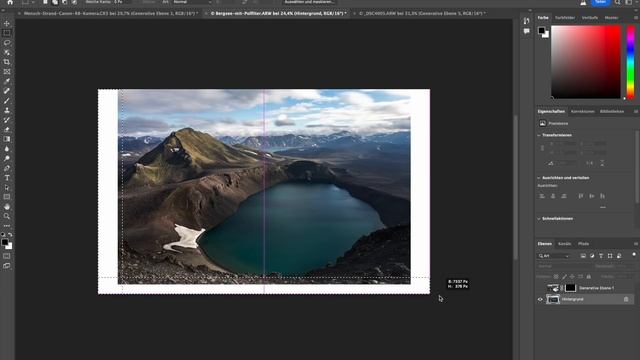Select the Rectangle shape tool

pos(7,197)
